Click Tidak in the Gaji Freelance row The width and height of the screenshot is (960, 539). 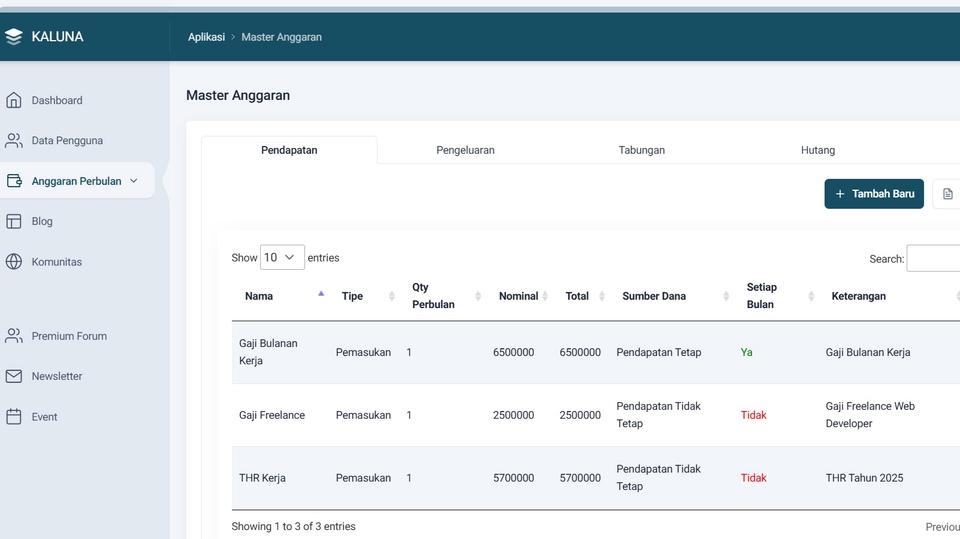[x=754, y=415]
